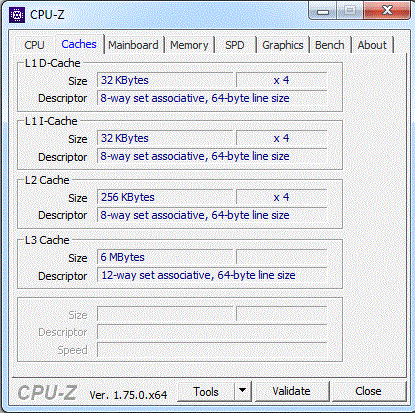Go to the Memory tab
This screenshot has width=415, height=413.
(189, 45)
